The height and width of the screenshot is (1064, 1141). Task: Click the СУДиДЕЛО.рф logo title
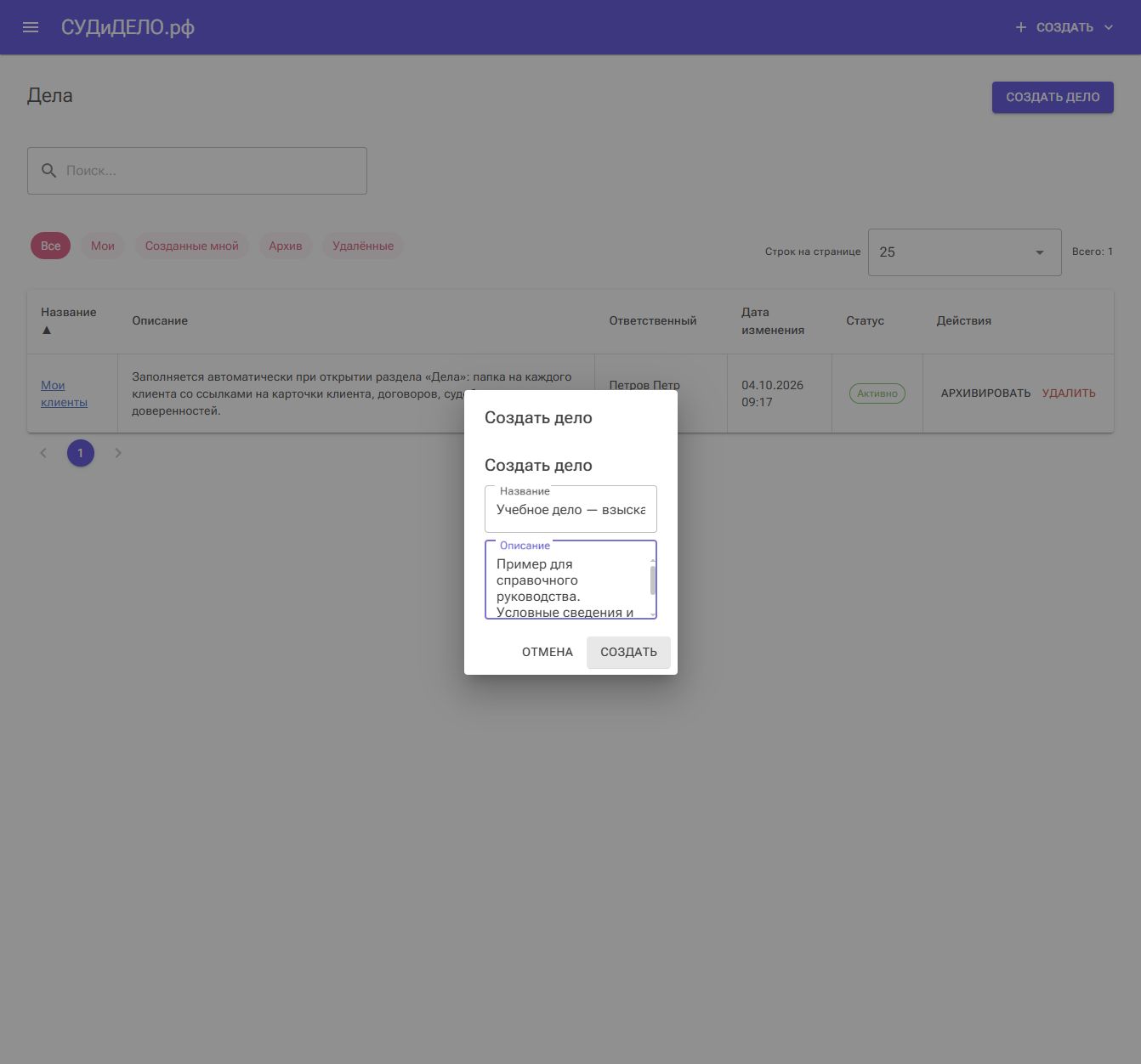tap(128, 27)
